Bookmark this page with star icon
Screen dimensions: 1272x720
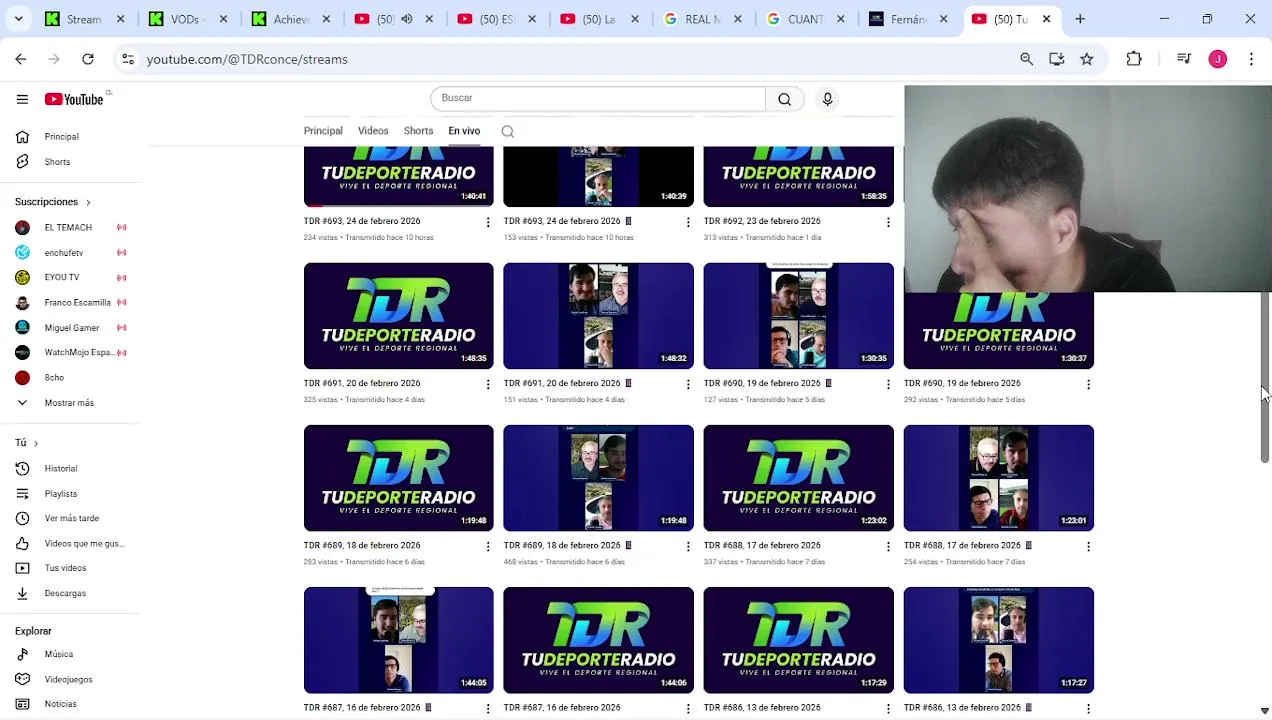1087,59
